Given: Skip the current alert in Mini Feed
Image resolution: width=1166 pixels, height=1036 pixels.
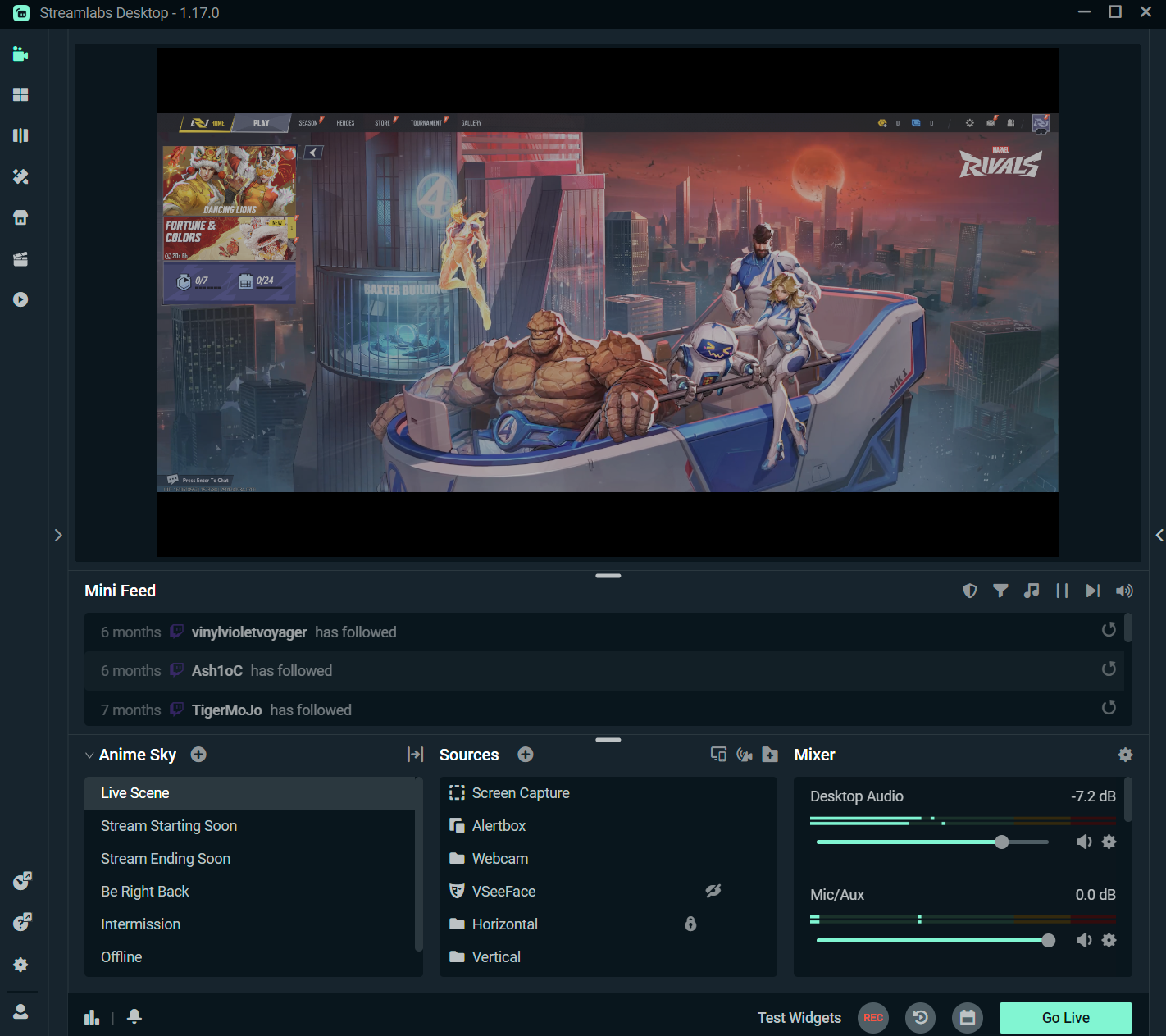Looking at the screenshot, I should click(1092, 590).
